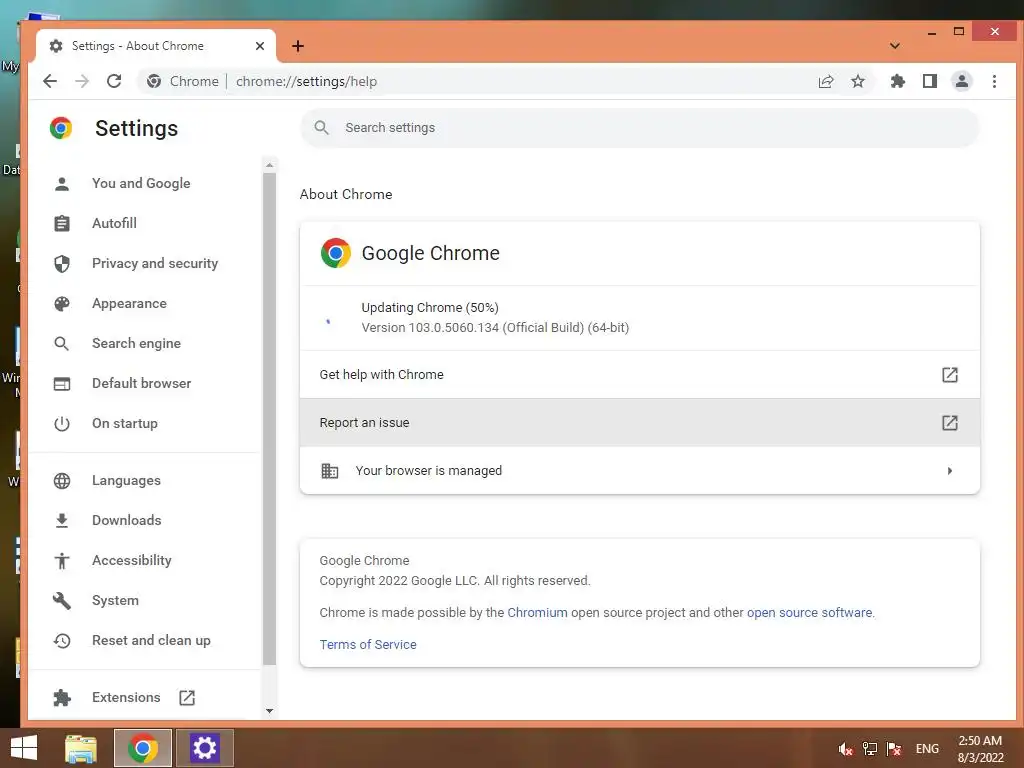Image resolution: width=1024 pixels, height=768 pixels.
Task: Click the puzzle icon beside Extensions sidebar
Action: pos(62,697)
